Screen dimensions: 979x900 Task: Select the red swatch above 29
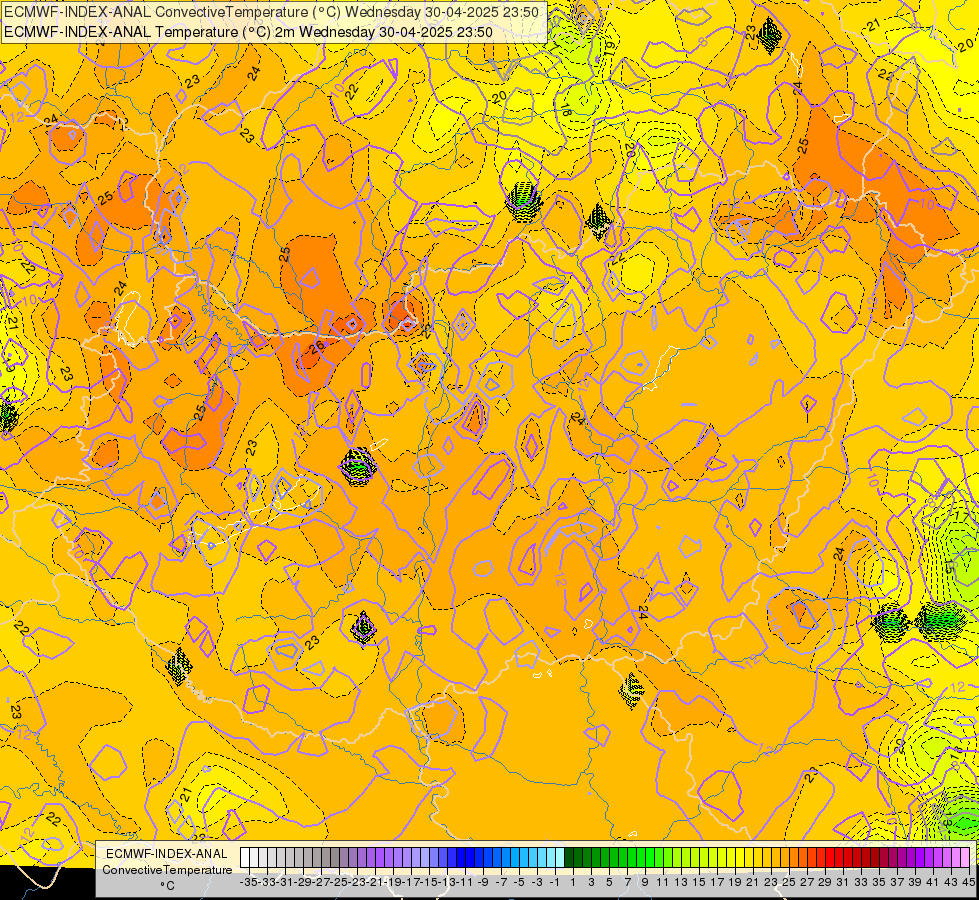pos(822,858)
